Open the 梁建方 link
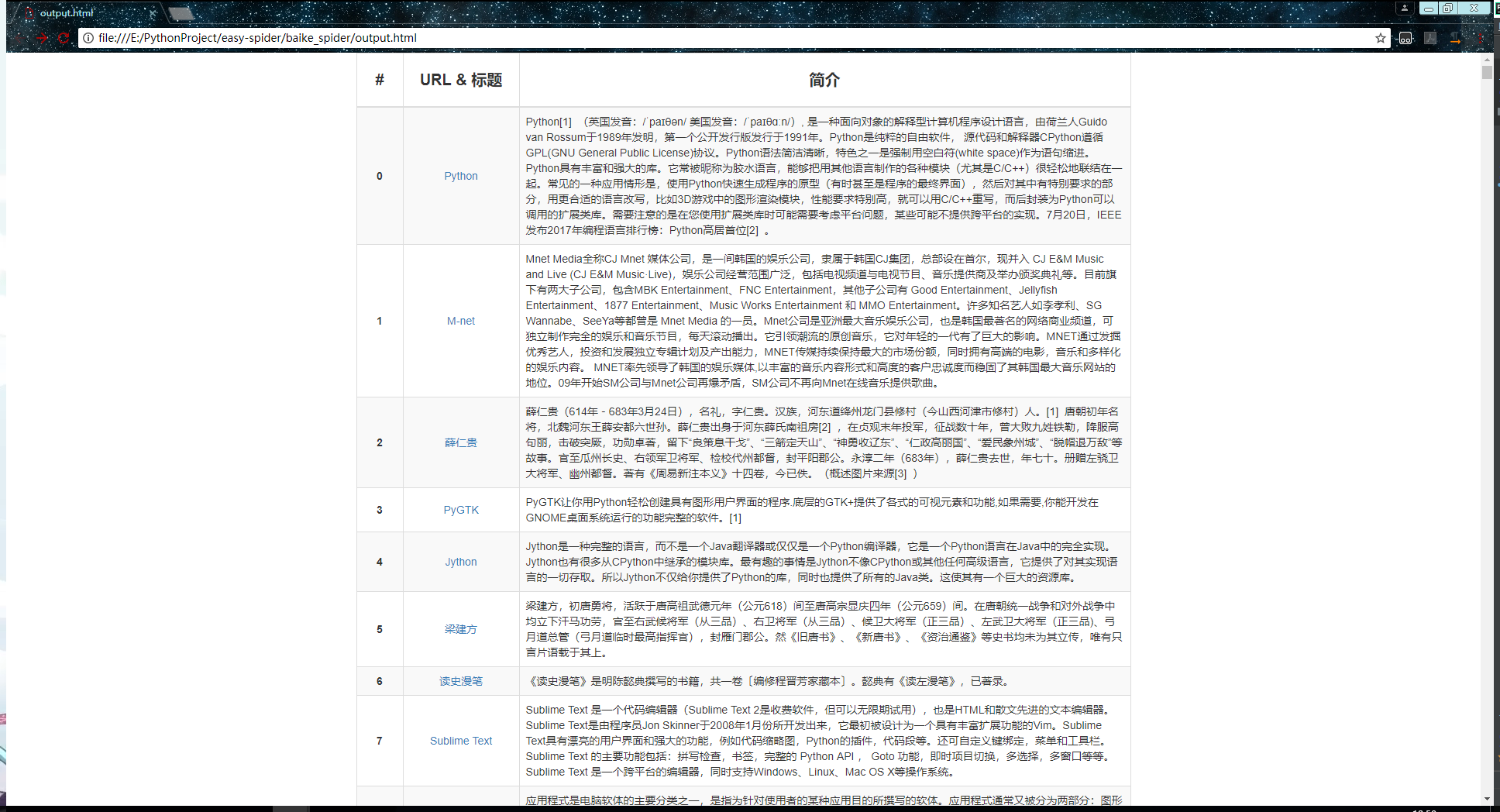 461,629
